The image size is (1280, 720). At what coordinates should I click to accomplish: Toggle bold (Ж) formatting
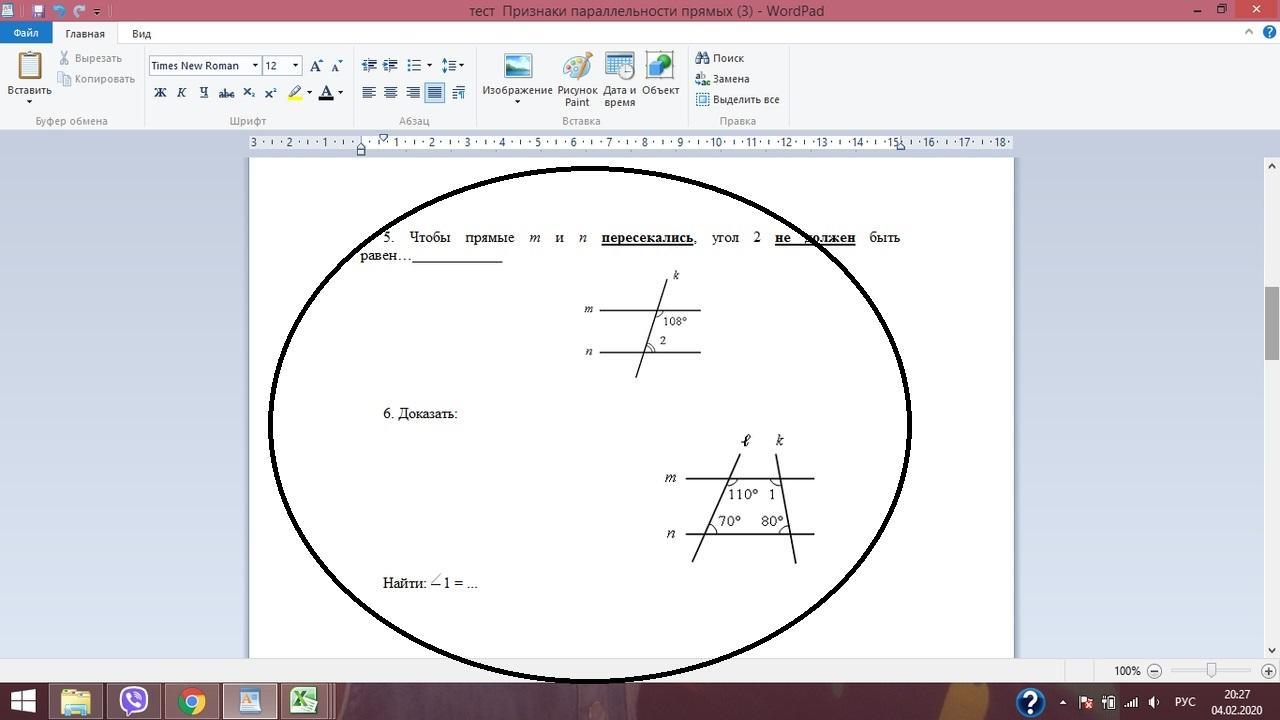coord(160,93)
